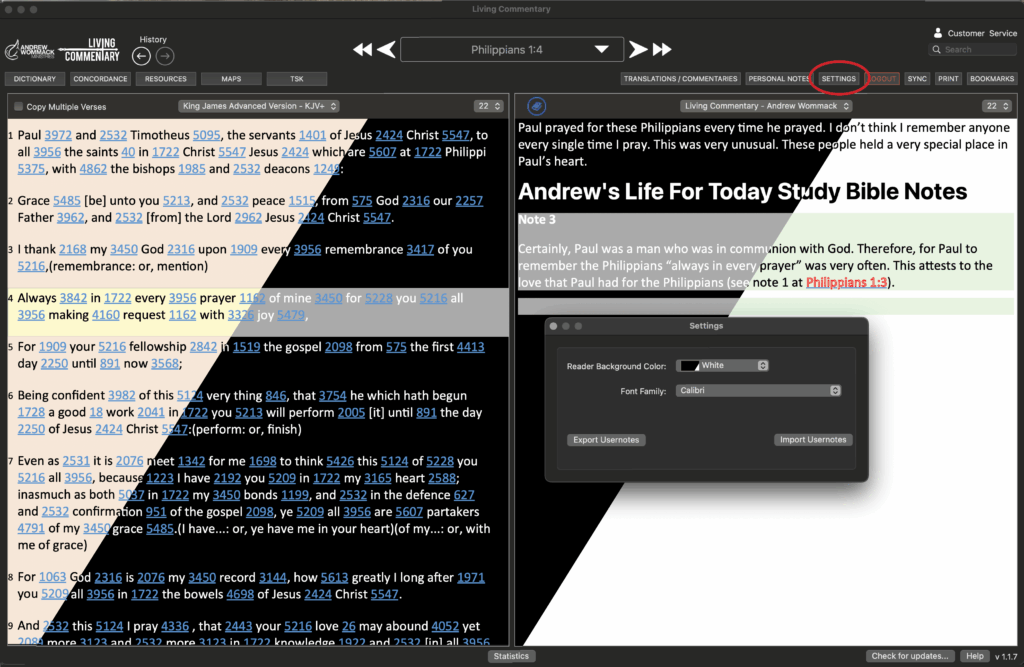Jump forward with the double-right arrow
This screenshot has height=667, width=1024.
pos(662,49)
